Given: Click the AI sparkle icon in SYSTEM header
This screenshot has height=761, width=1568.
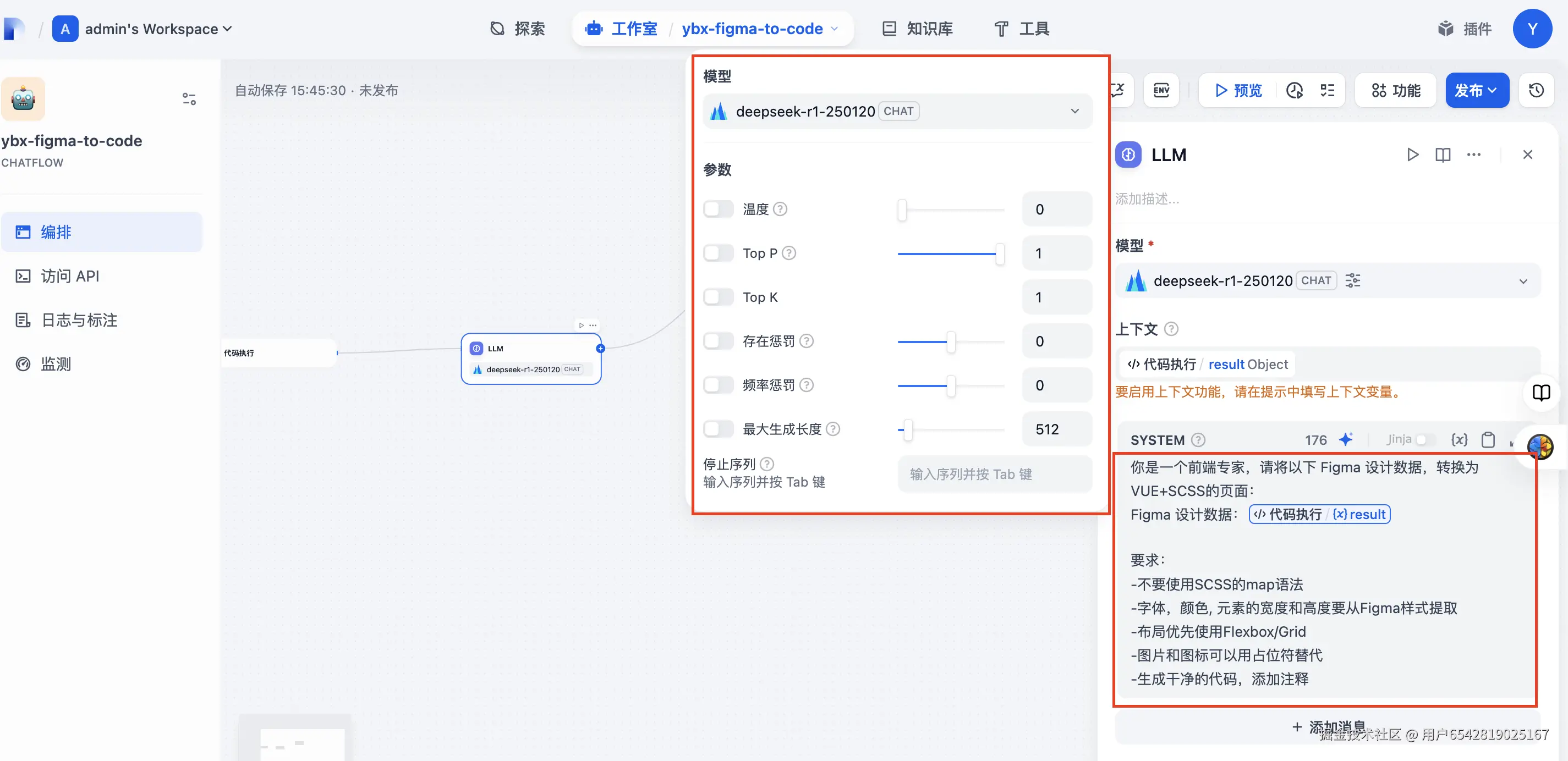Looking at the screenshot, I should (x=1347, y=439).
